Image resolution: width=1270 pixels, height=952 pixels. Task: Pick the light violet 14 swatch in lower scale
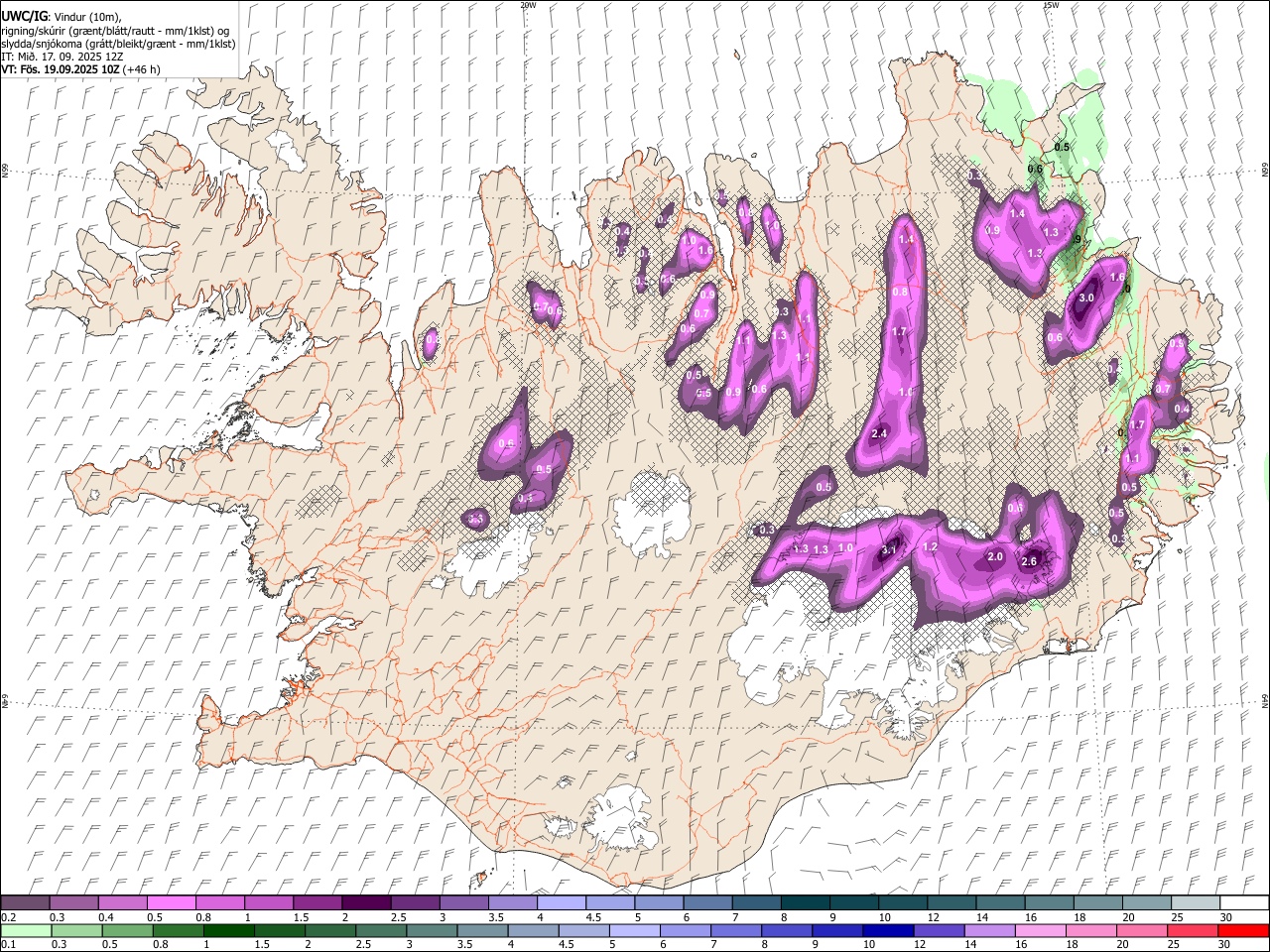pyautogui.click(x=989, y=930)
